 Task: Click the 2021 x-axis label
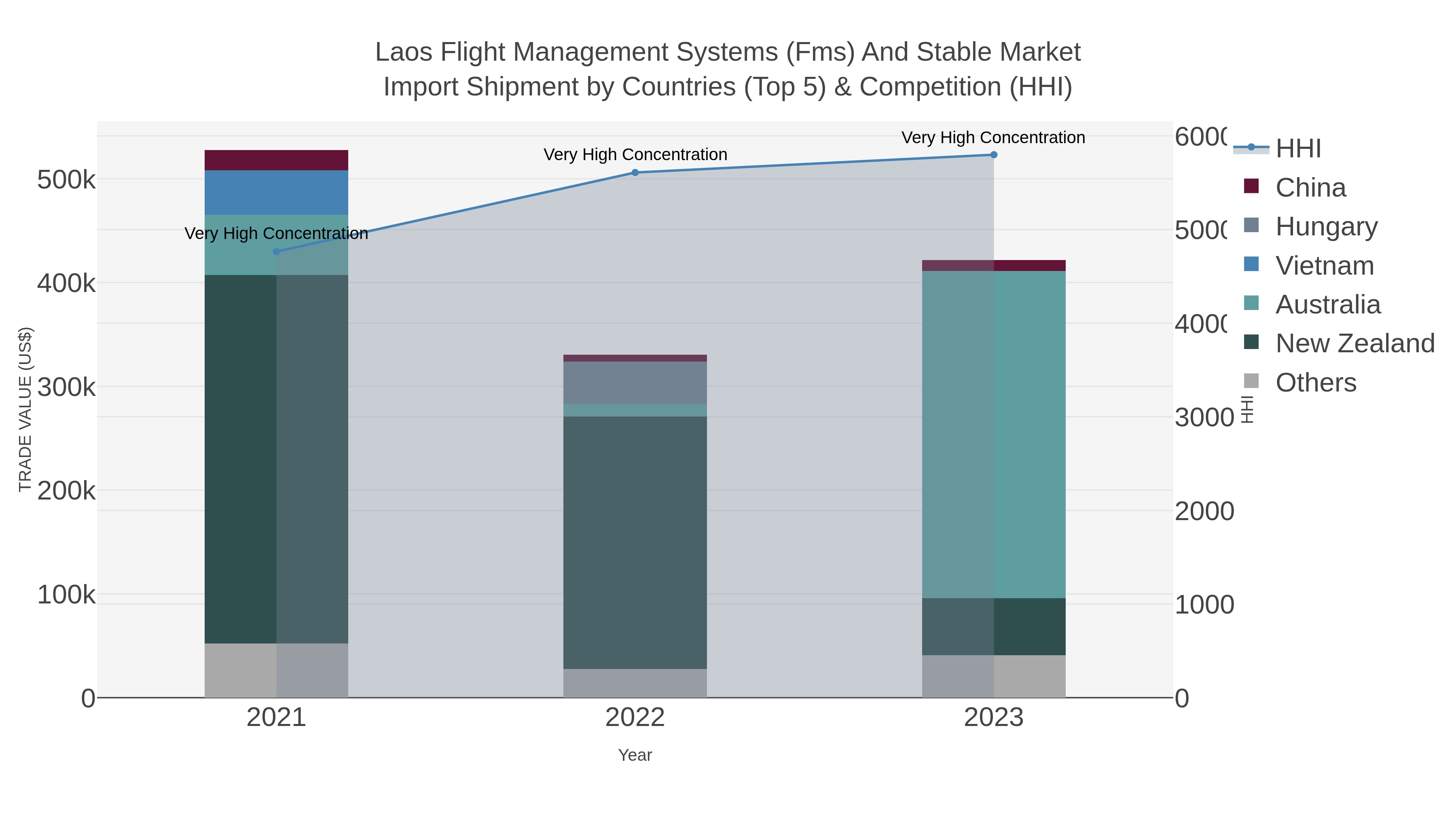[276, 718]
